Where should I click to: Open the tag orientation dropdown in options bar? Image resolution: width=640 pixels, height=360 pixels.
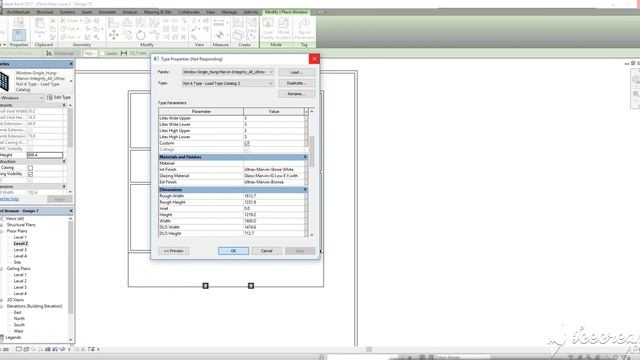64,53
